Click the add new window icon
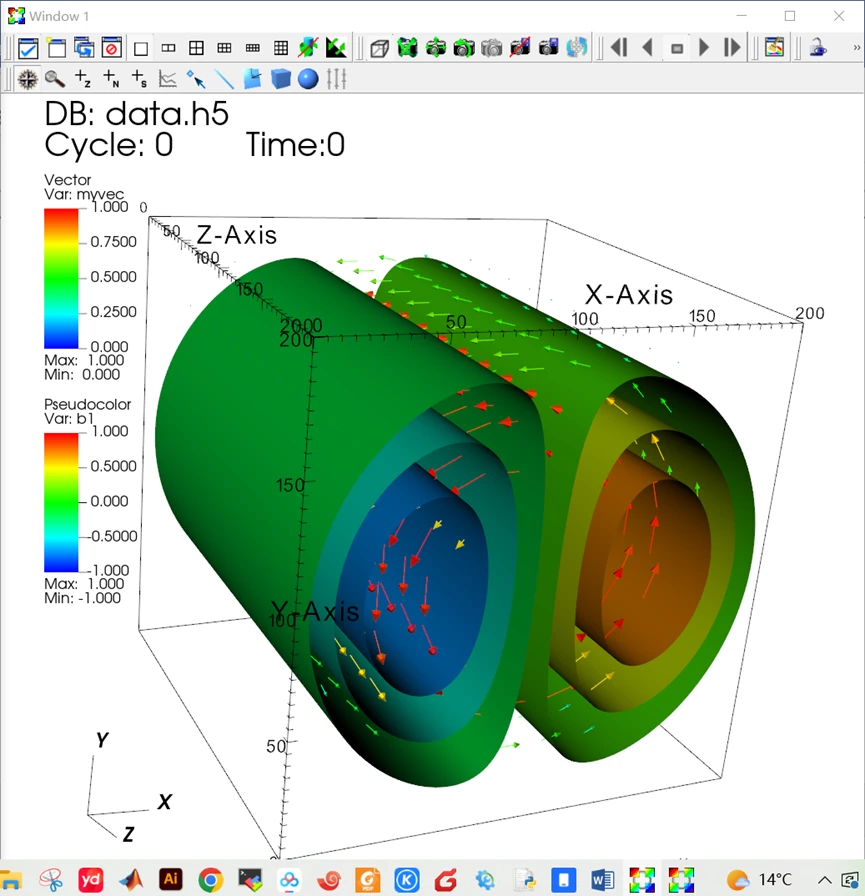This screenshot has height=896, width=865. 56,48
